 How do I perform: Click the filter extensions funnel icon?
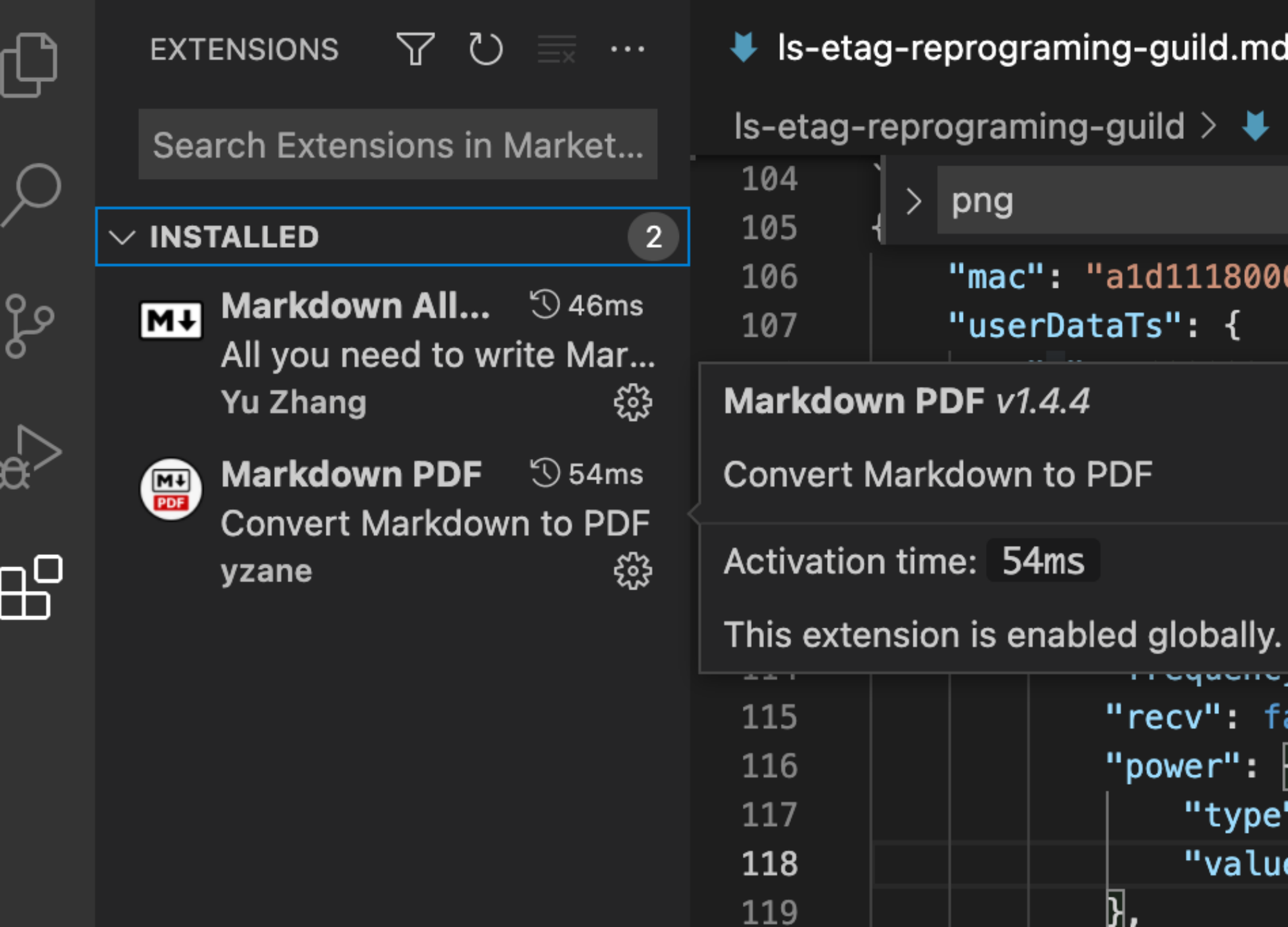(415, 49)
